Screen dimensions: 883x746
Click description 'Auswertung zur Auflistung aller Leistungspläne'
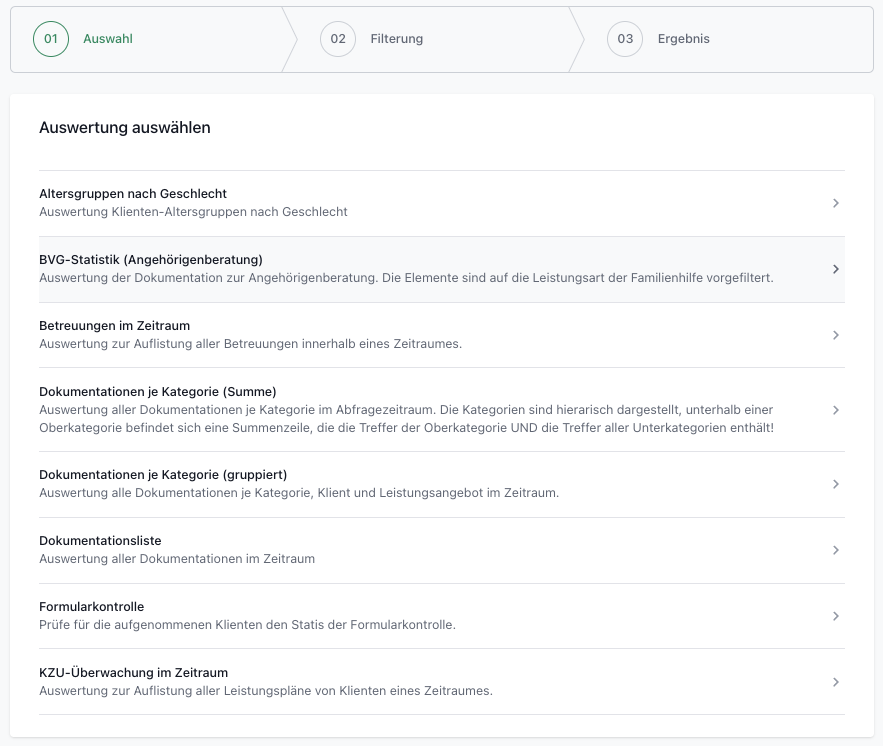point(266,690)
